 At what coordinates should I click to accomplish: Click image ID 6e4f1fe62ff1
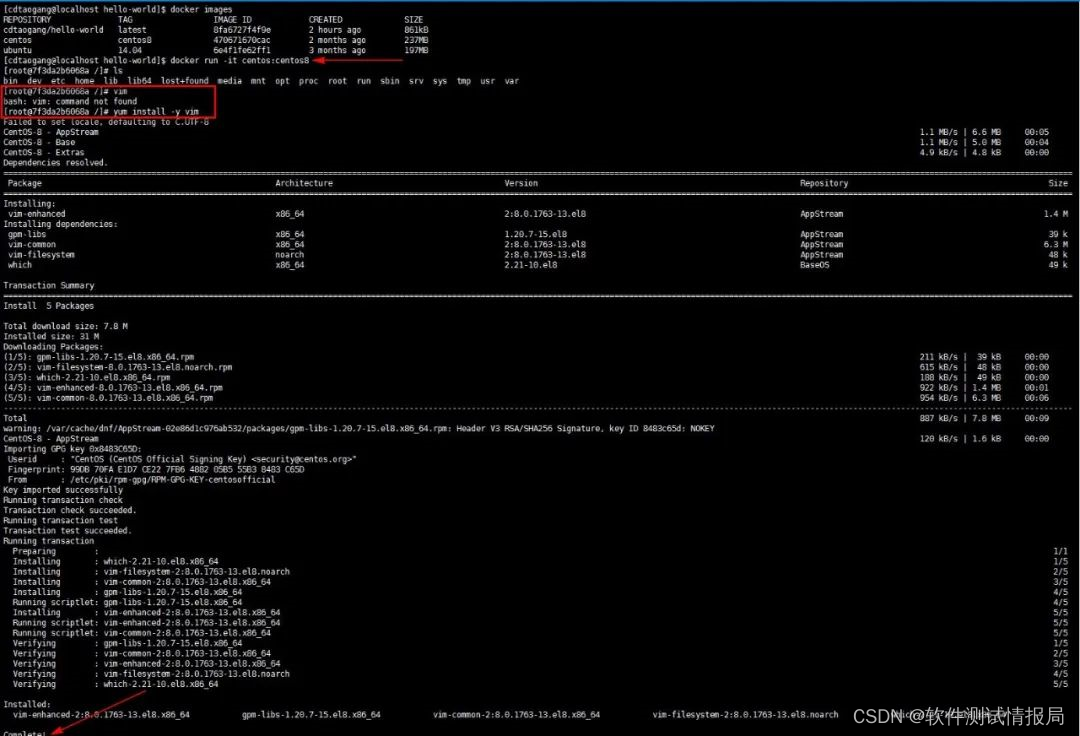pos(242,51)
